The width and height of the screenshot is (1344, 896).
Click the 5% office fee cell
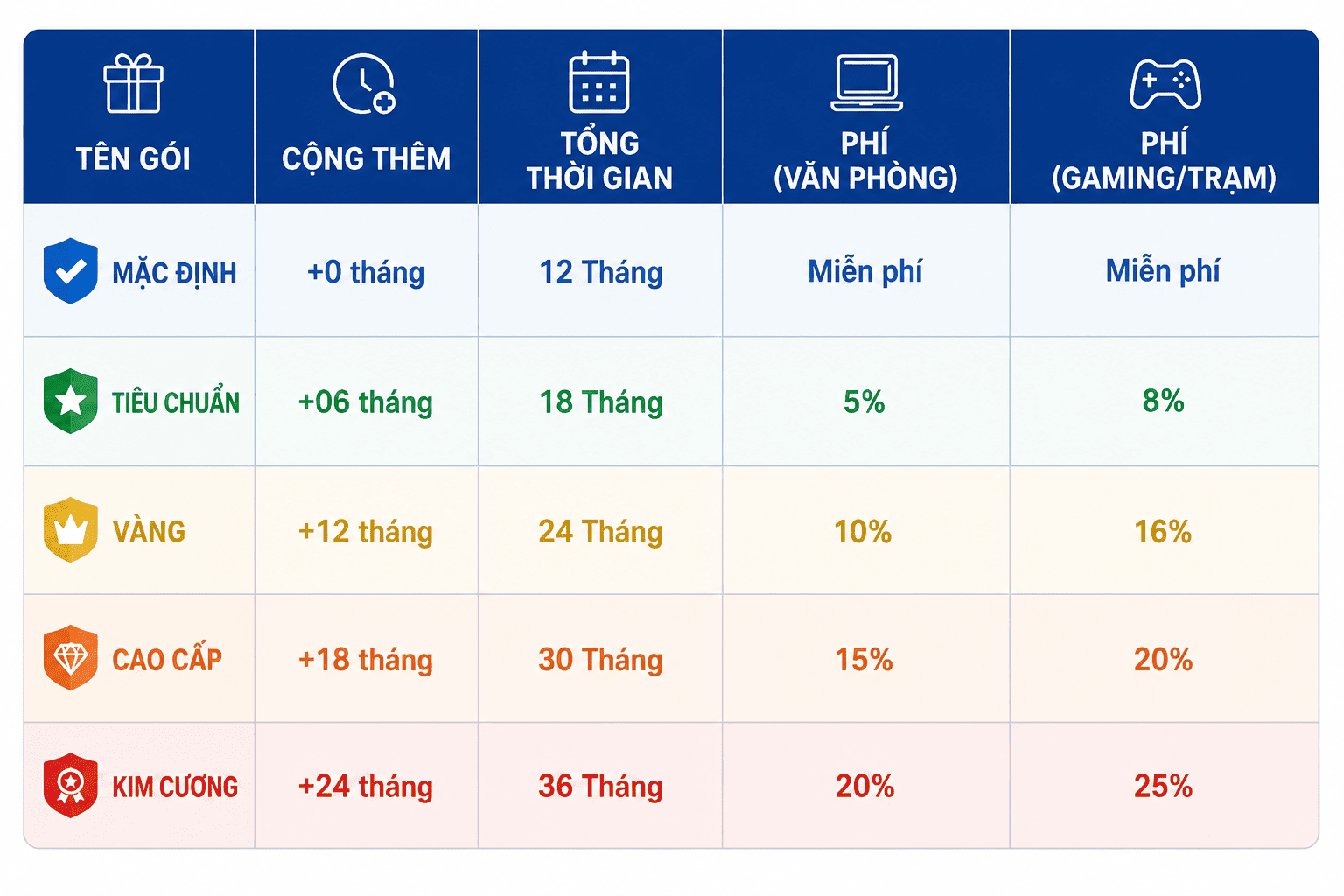click(x=864, y=402)
